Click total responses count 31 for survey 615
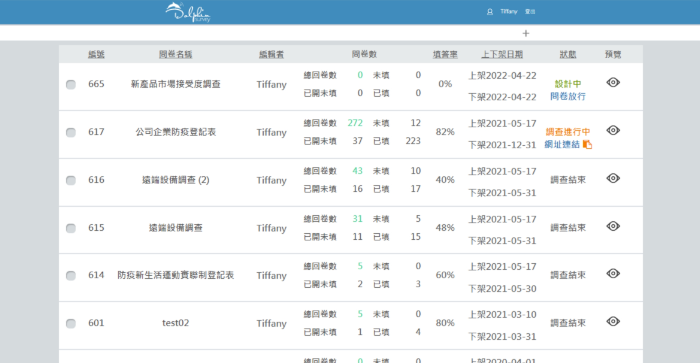Screen dimensions: 700x363 click(358, 218)
